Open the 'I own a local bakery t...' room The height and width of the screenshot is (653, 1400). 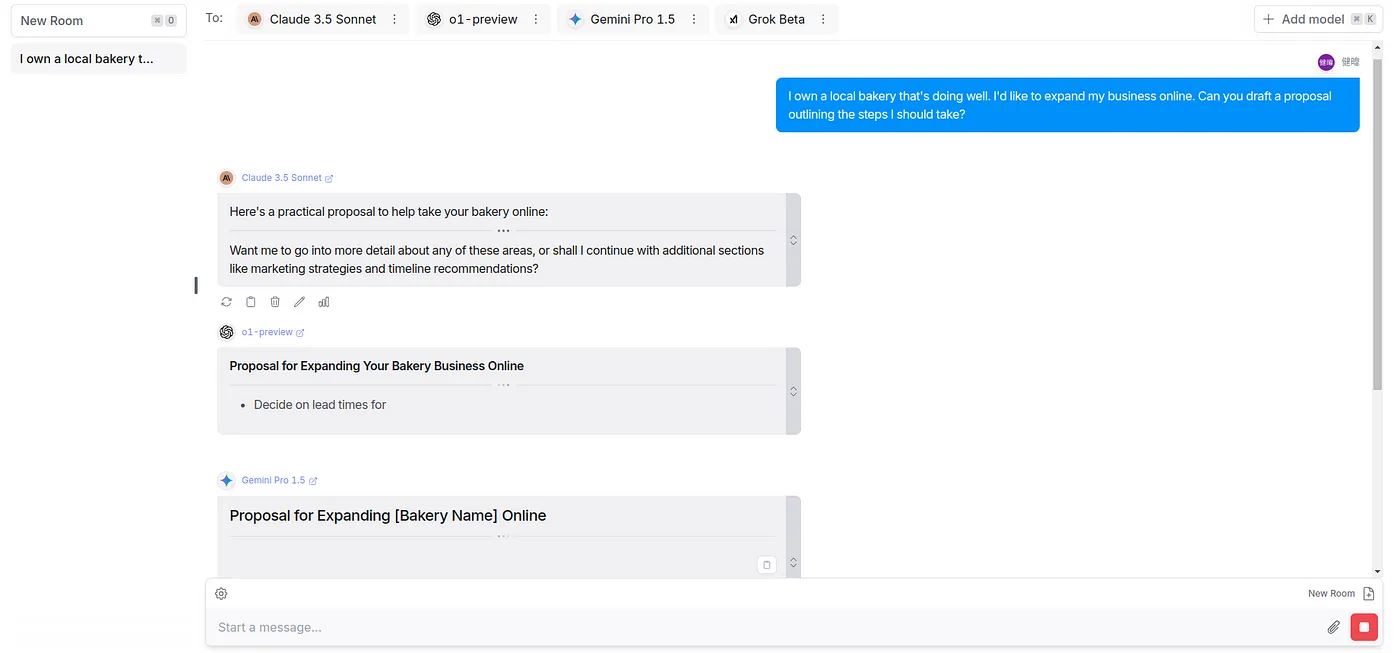98,59
